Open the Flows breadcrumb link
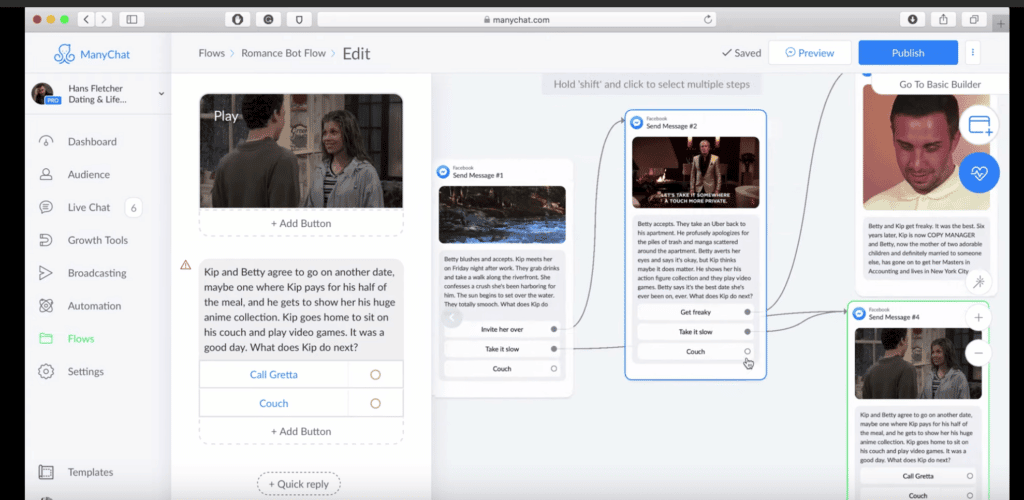1024x500 pixels. point(212,53)
